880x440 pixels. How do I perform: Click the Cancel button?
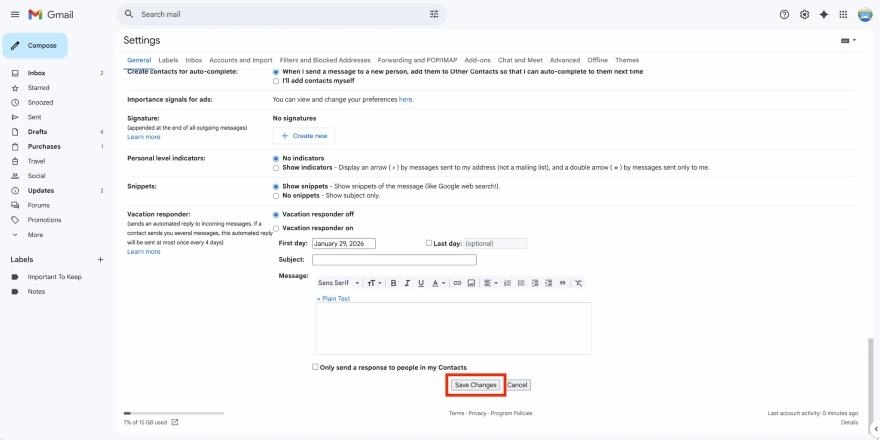coord(517,385)
